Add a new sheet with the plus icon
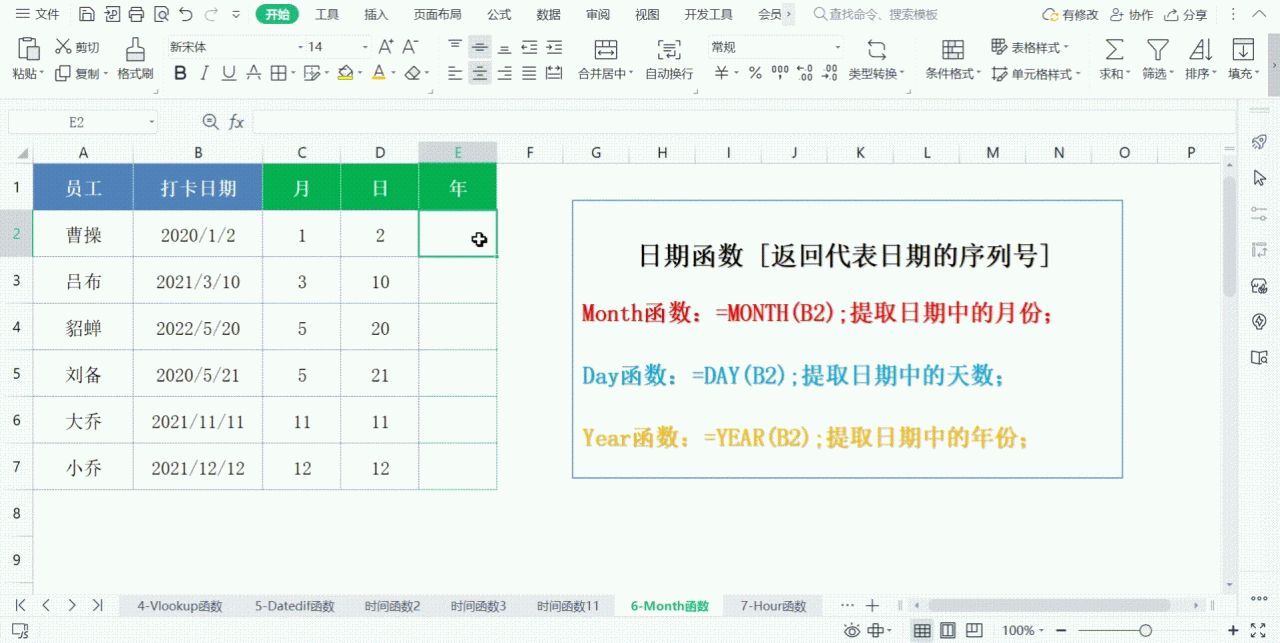 [872, 606]
